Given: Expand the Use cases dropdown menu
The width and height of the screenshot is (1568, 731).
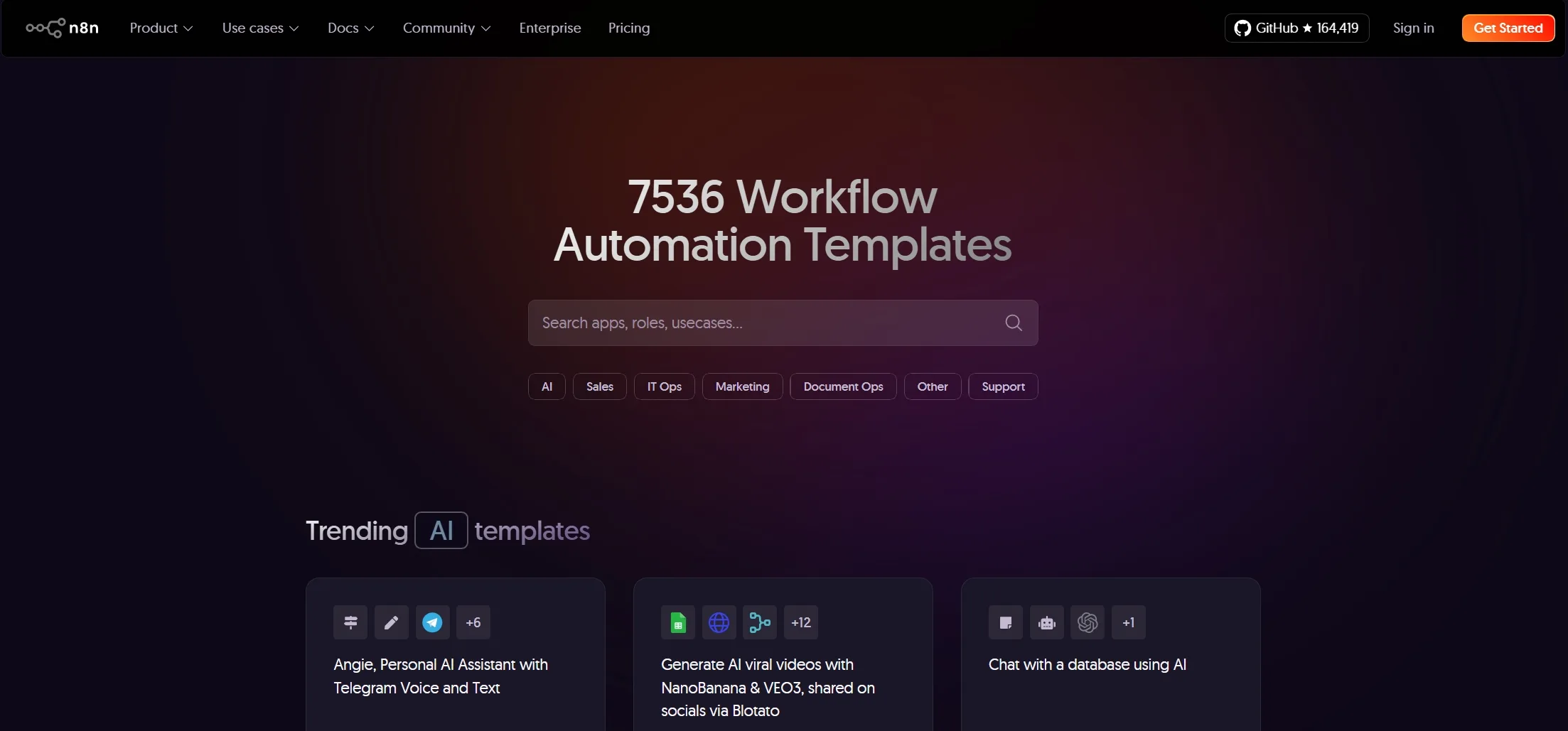Looking at the screenshot, I should click(260, 28).
